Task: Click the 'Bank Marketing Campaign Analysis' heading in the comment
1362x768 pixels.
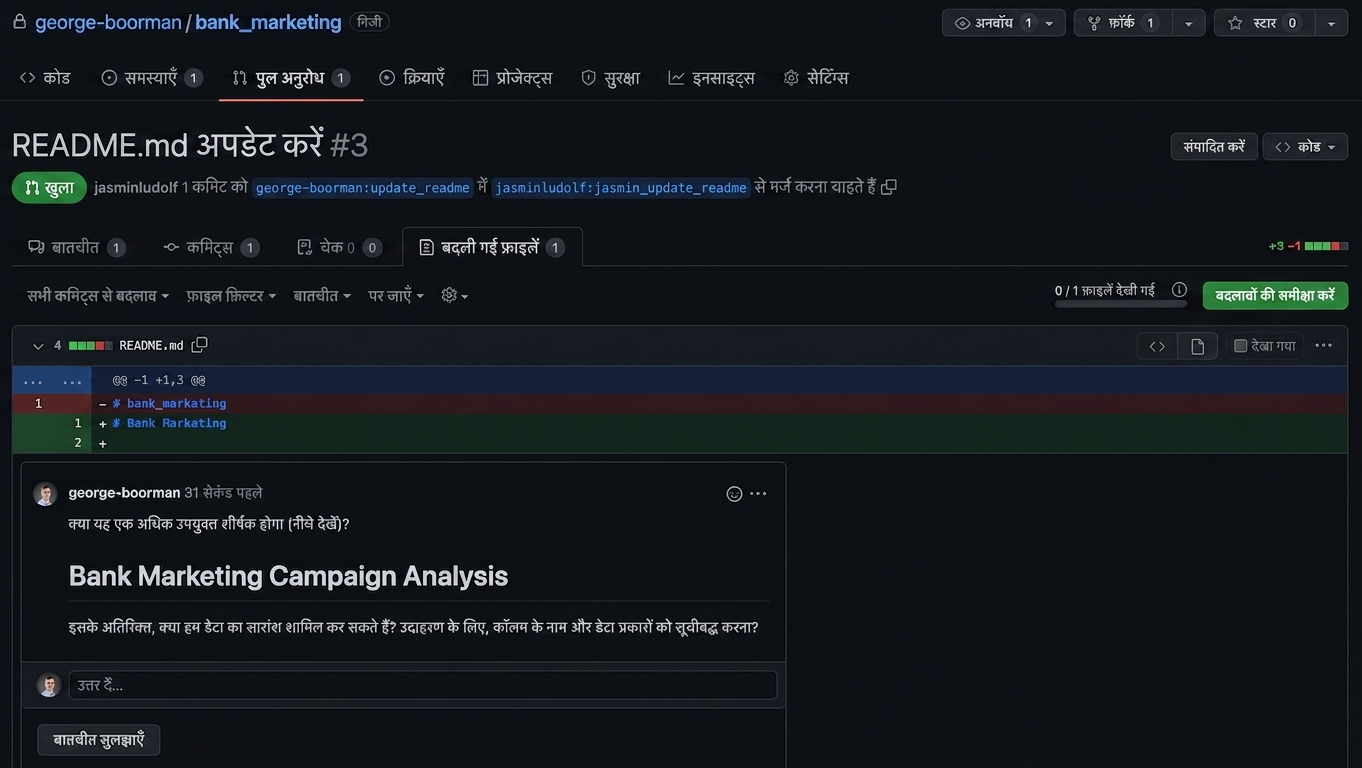Action: click(288, 576)
